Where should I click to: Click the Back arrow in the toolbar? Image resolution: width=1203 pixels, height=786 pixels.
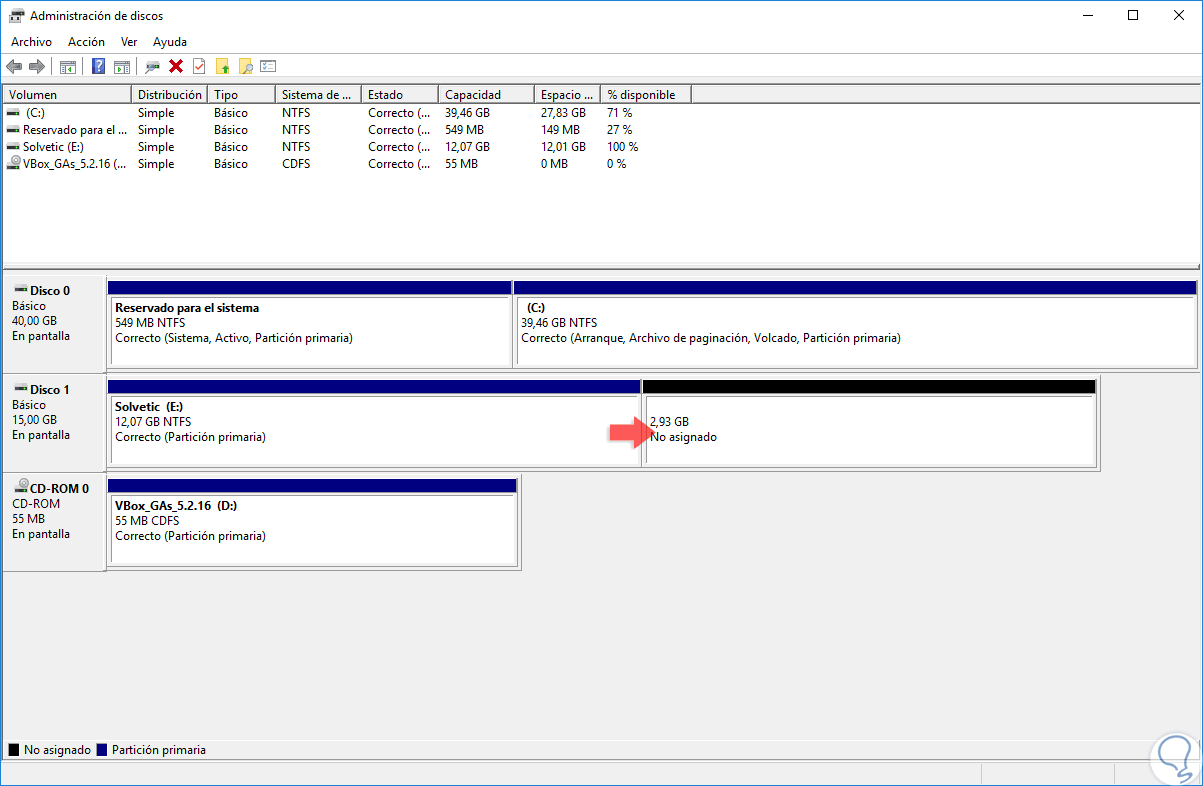14,66
